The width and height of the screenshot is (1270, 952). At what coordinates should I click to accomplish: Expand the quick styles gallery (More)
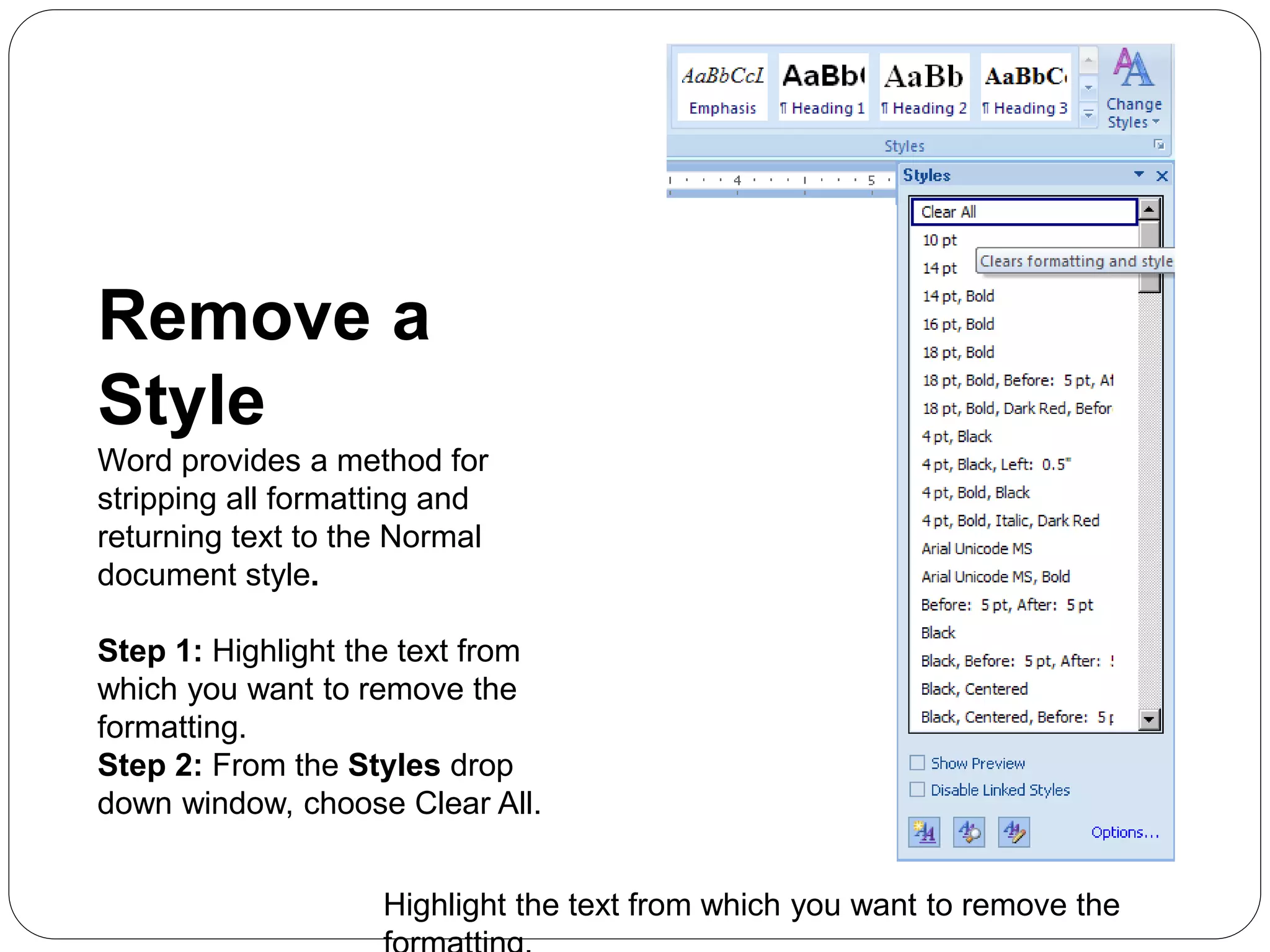click(1088, 115)
